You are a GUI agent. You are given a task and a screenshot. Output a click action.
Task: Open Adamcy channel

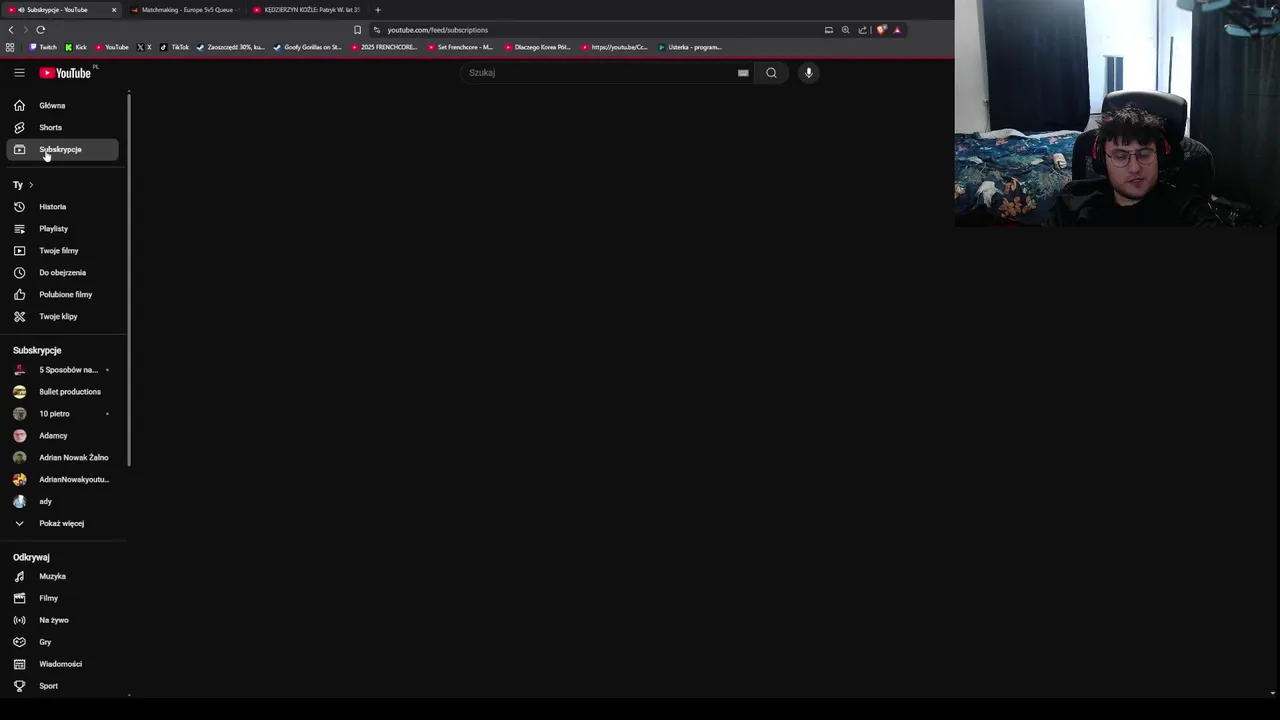tap(62, 436)
